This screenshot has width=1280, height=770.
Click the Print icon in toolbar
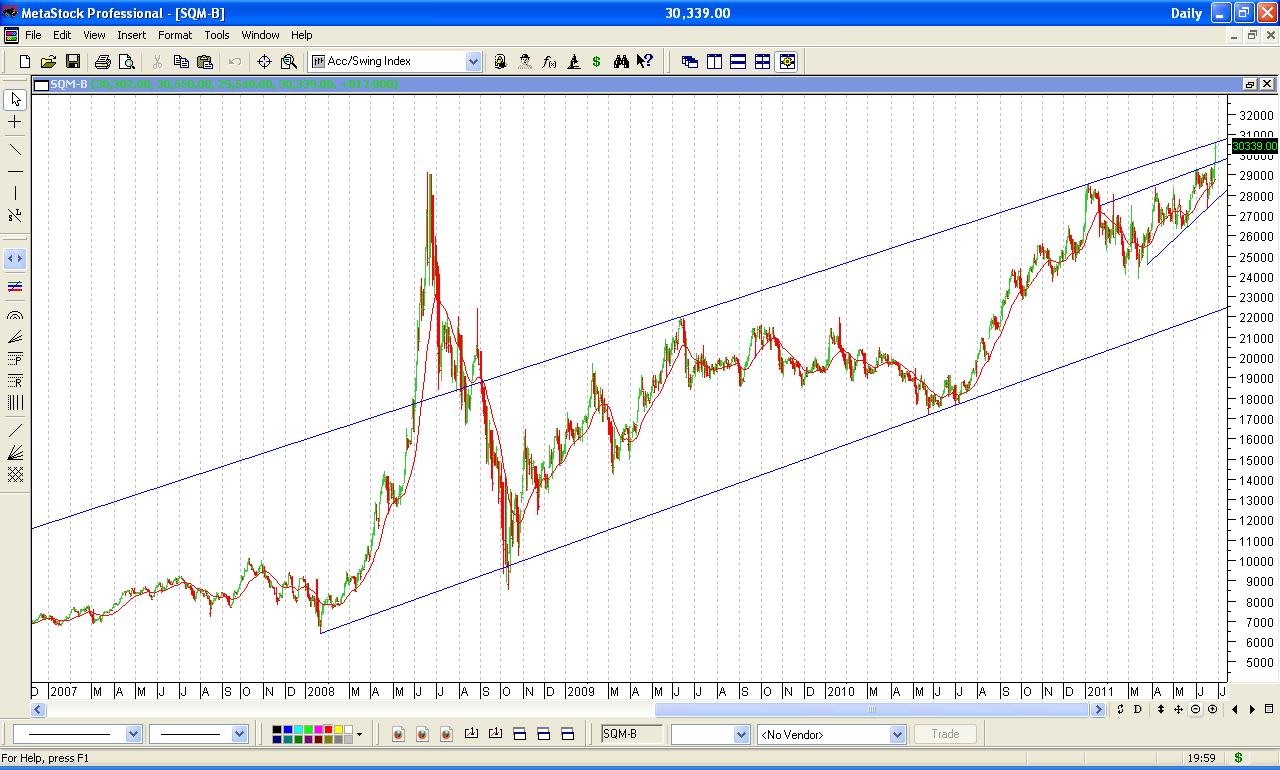point(102,62)
